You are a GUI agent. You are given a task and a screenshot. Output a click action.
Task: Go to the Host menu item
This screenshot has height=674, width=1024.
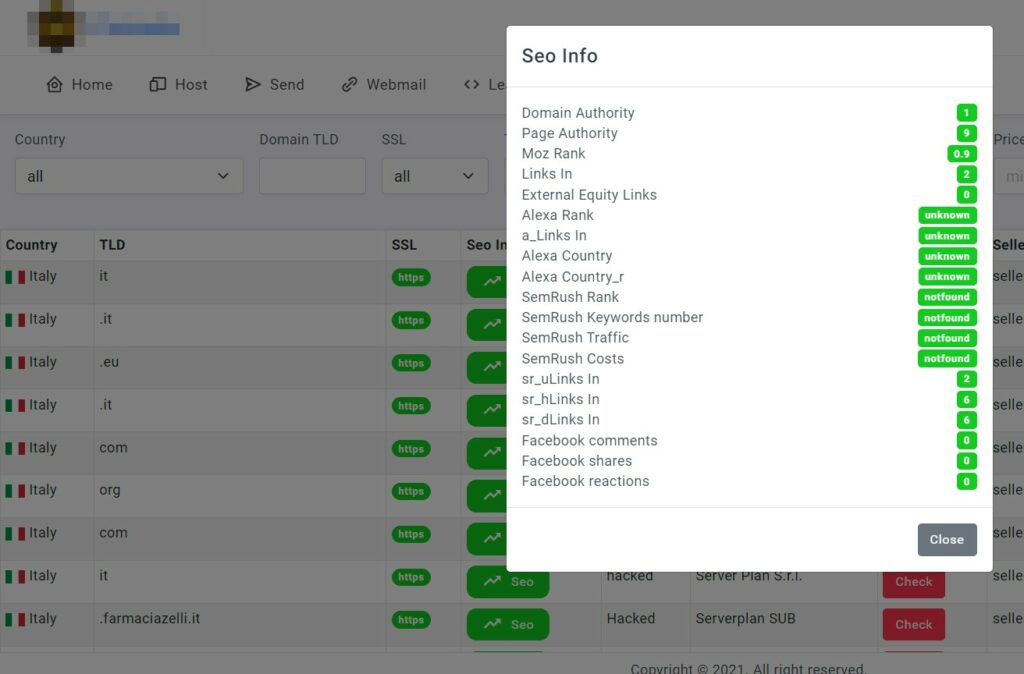[x=190, y=85]
